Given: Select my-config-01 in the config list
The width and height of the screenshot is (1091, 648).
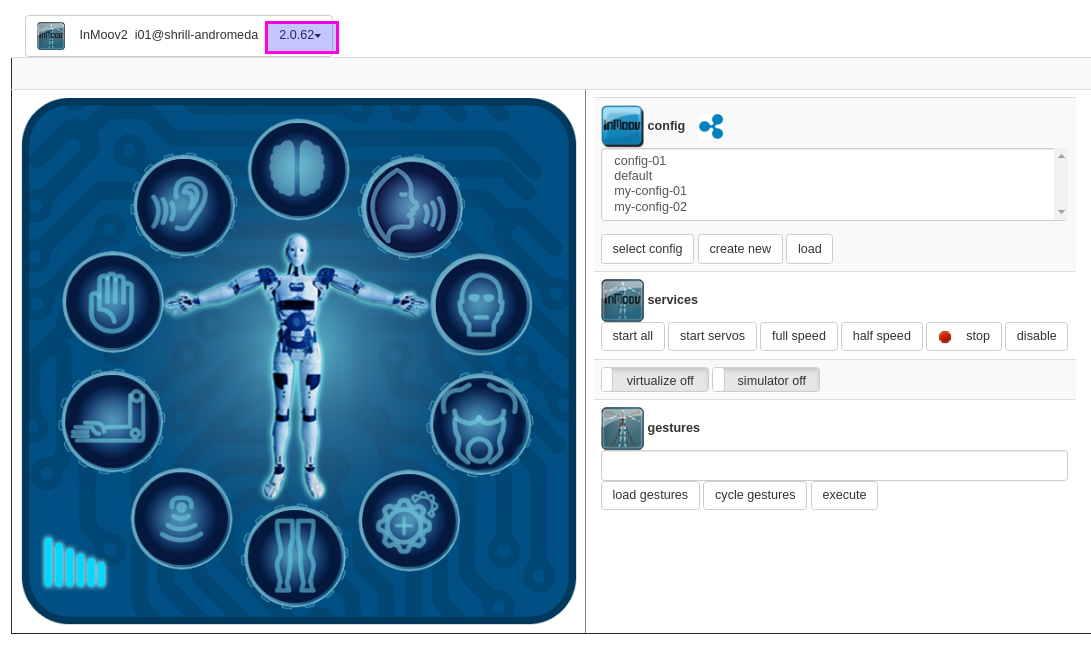Looking at the screenshot, I should (651, 191).
